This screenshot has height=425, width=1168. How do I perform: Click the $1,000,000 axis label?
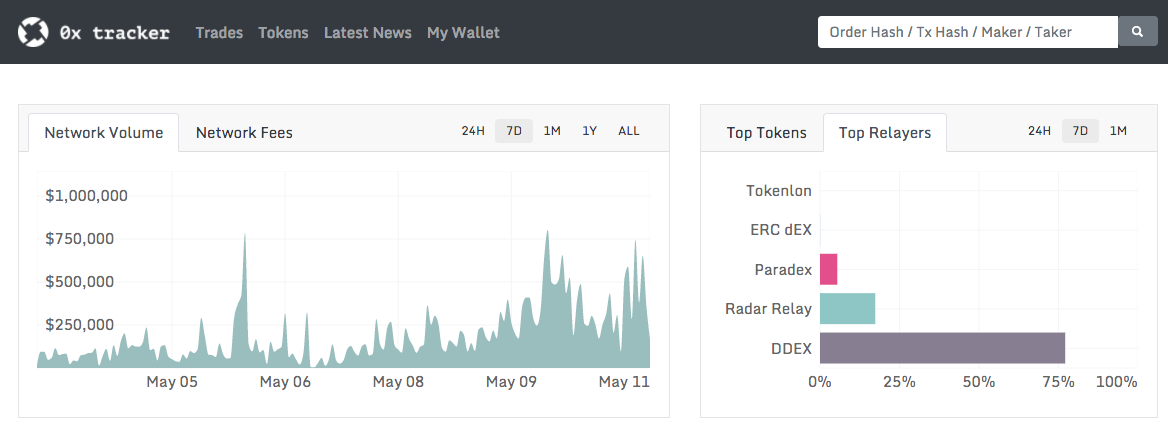[x=86, y=196]
